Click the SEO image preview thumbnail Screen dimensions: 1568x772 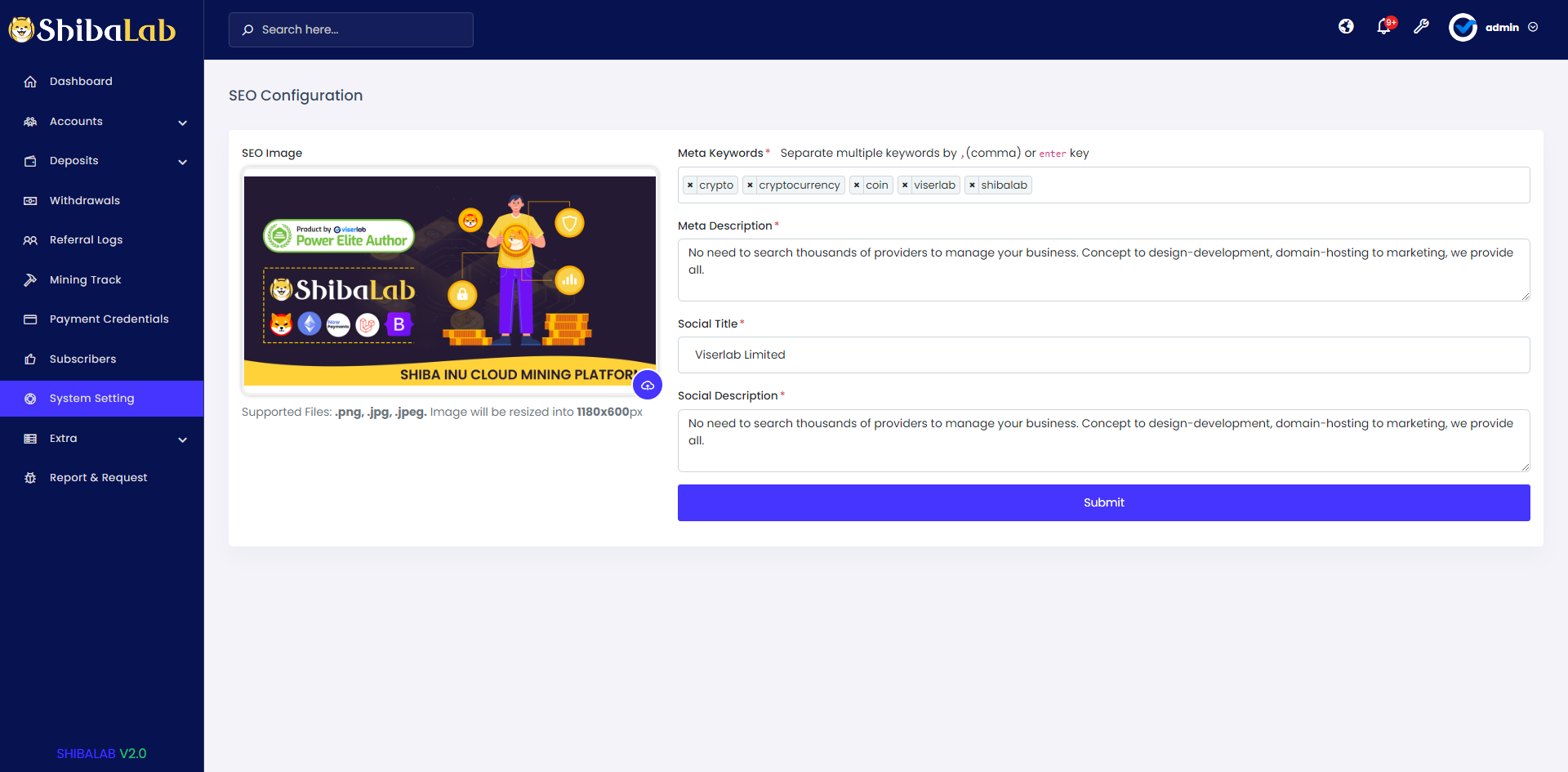[450, 281]
